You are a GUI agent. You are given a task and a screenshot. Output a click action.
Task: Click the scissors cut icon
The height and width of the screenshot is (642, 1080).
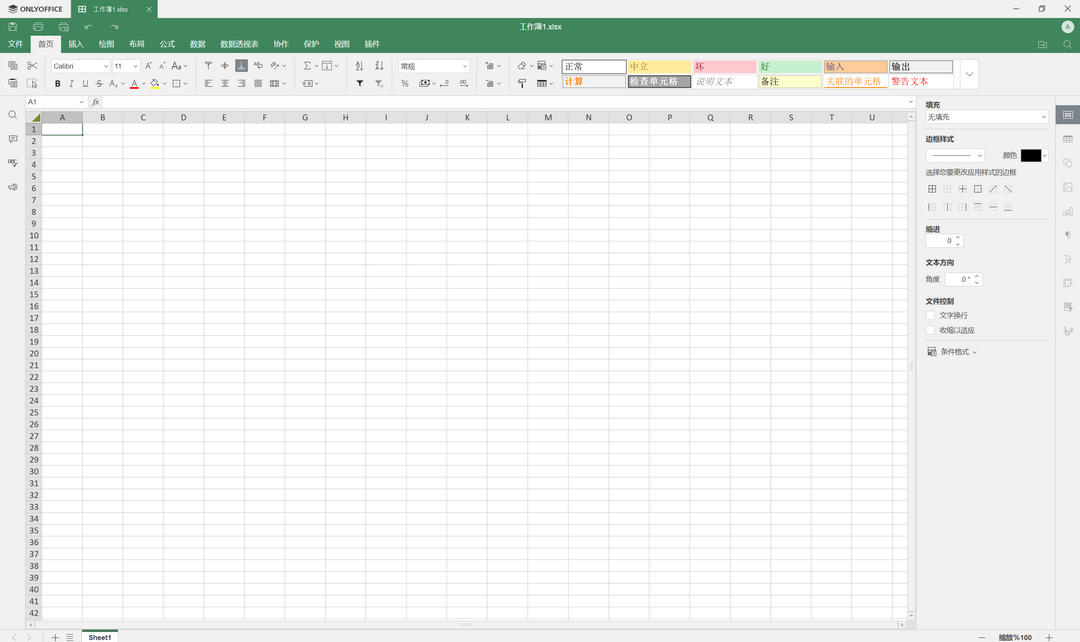[x=32, y=66]
